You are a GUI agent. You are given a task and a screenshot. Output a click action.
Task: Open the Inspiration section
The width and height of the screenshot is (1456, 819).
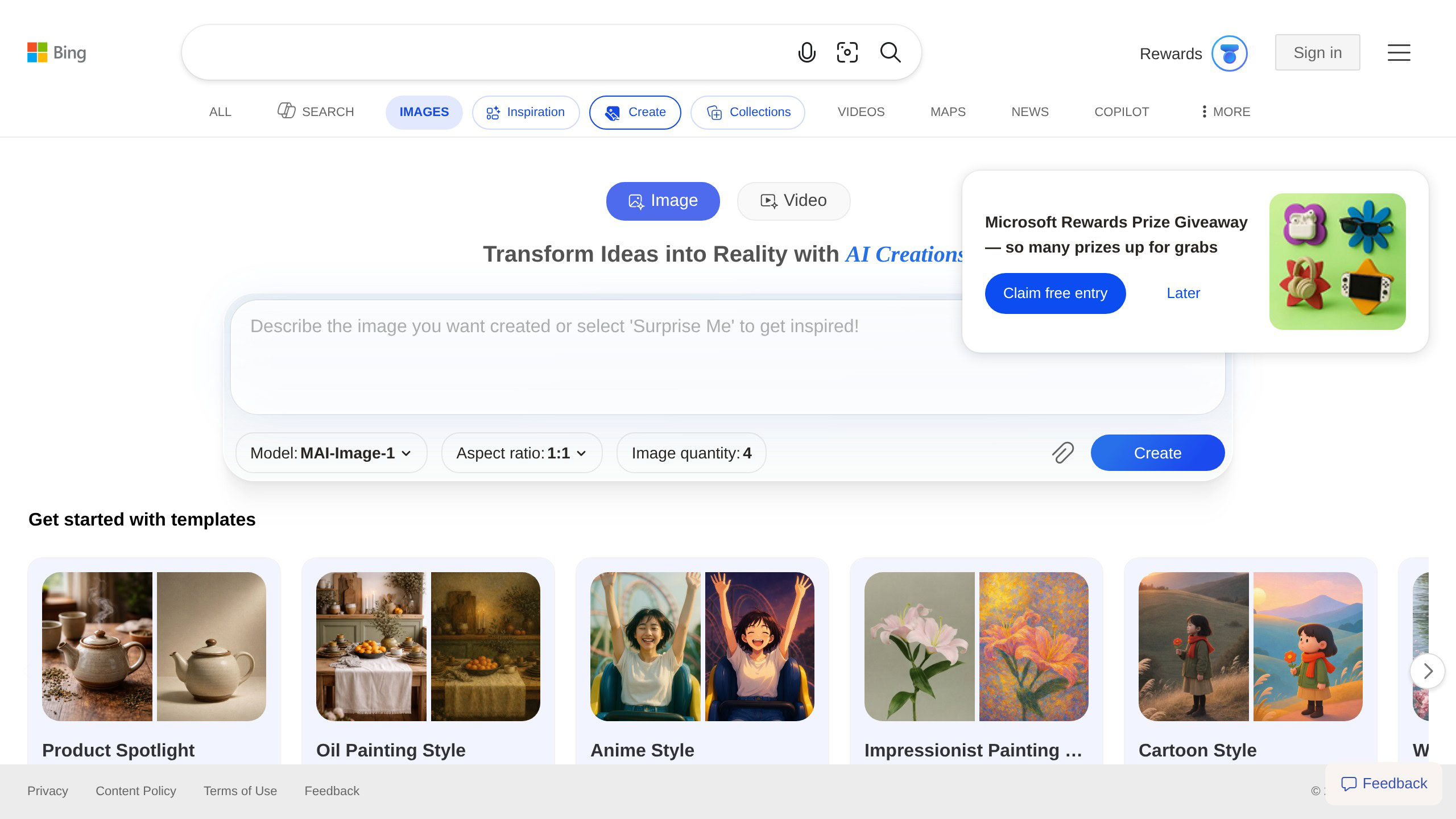[x=526, y=112]
